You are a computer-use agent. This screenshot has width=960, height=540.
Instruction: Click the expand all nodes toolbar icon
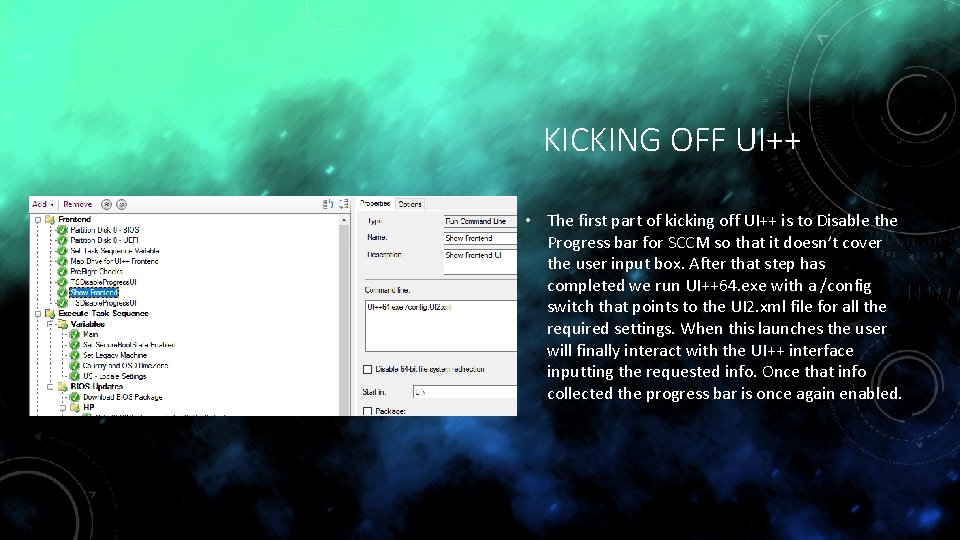tap(328, 204)
